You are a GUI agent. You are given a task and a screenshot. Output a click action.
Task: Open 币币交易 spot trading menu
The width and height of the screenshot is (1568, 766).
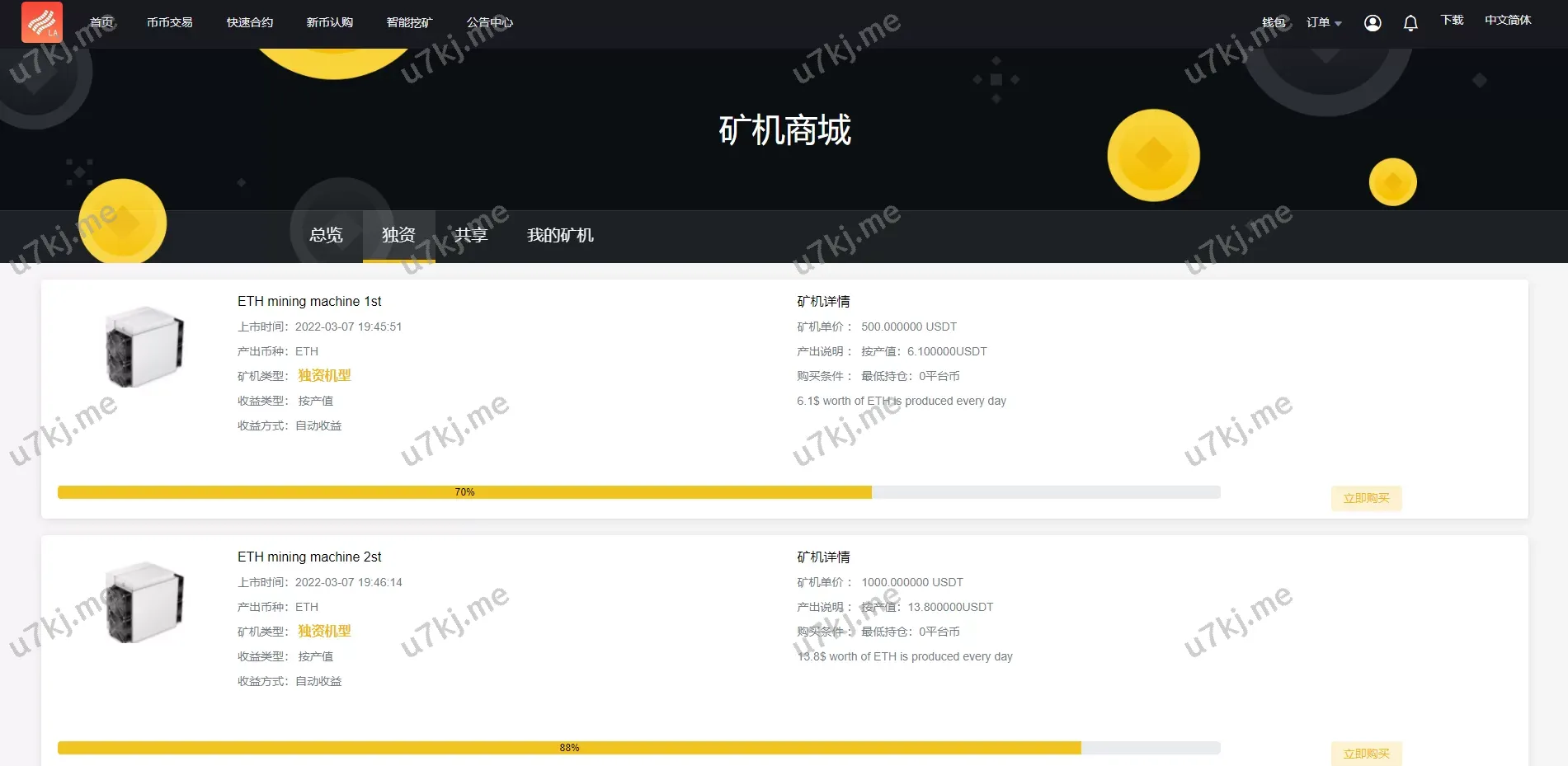pos(170,22)
